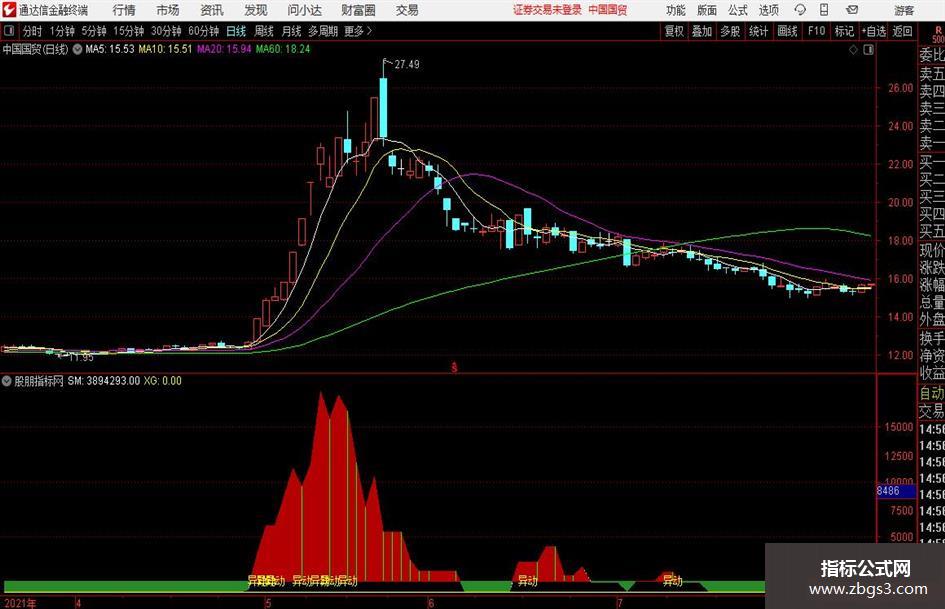Viewport: 945px width, 609px height.
Task: Add stock via +自选 button
Action: coord(874,31)
